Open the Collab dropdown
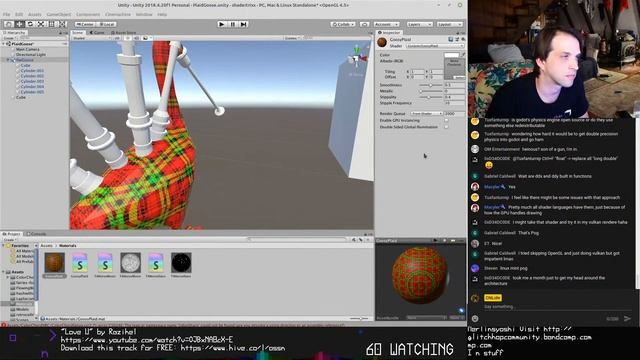 tap(343, 24)
